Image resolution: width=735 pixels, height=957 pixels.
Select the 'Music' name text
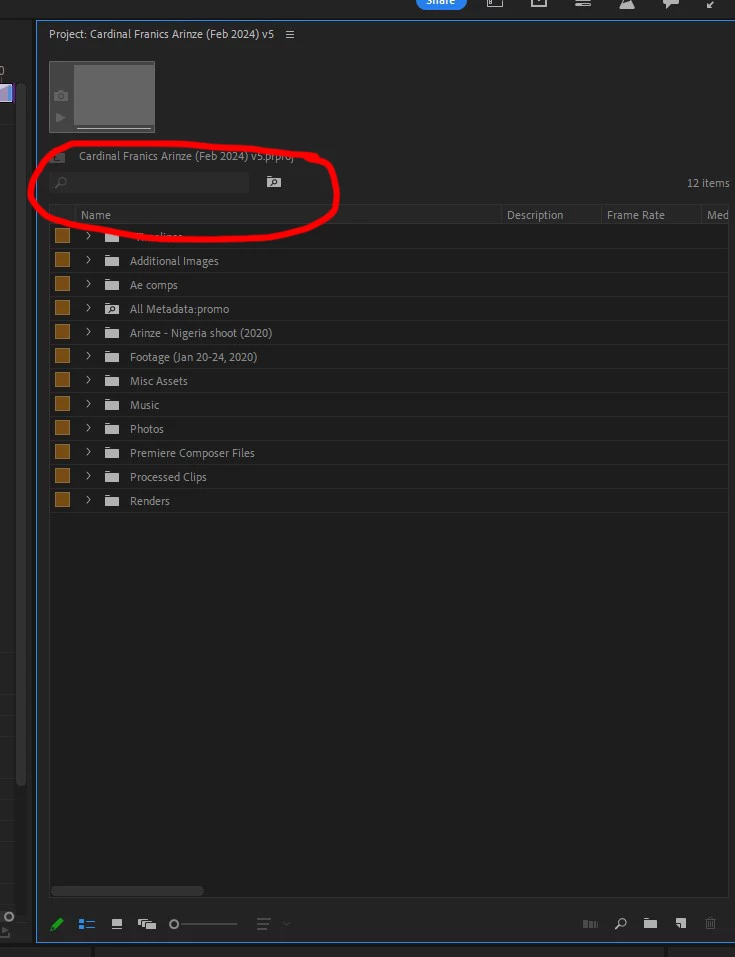point(144,405)
